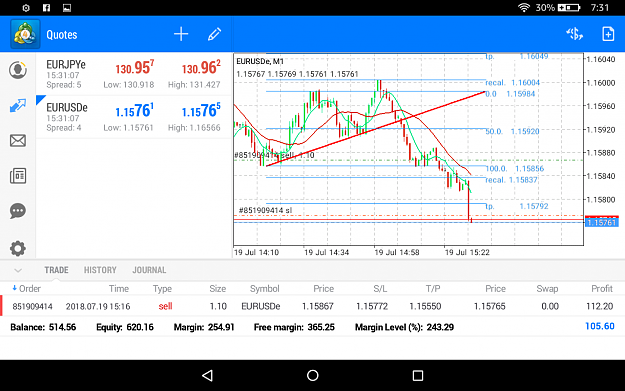Tap Android home circle button

[x=312, y=375]
